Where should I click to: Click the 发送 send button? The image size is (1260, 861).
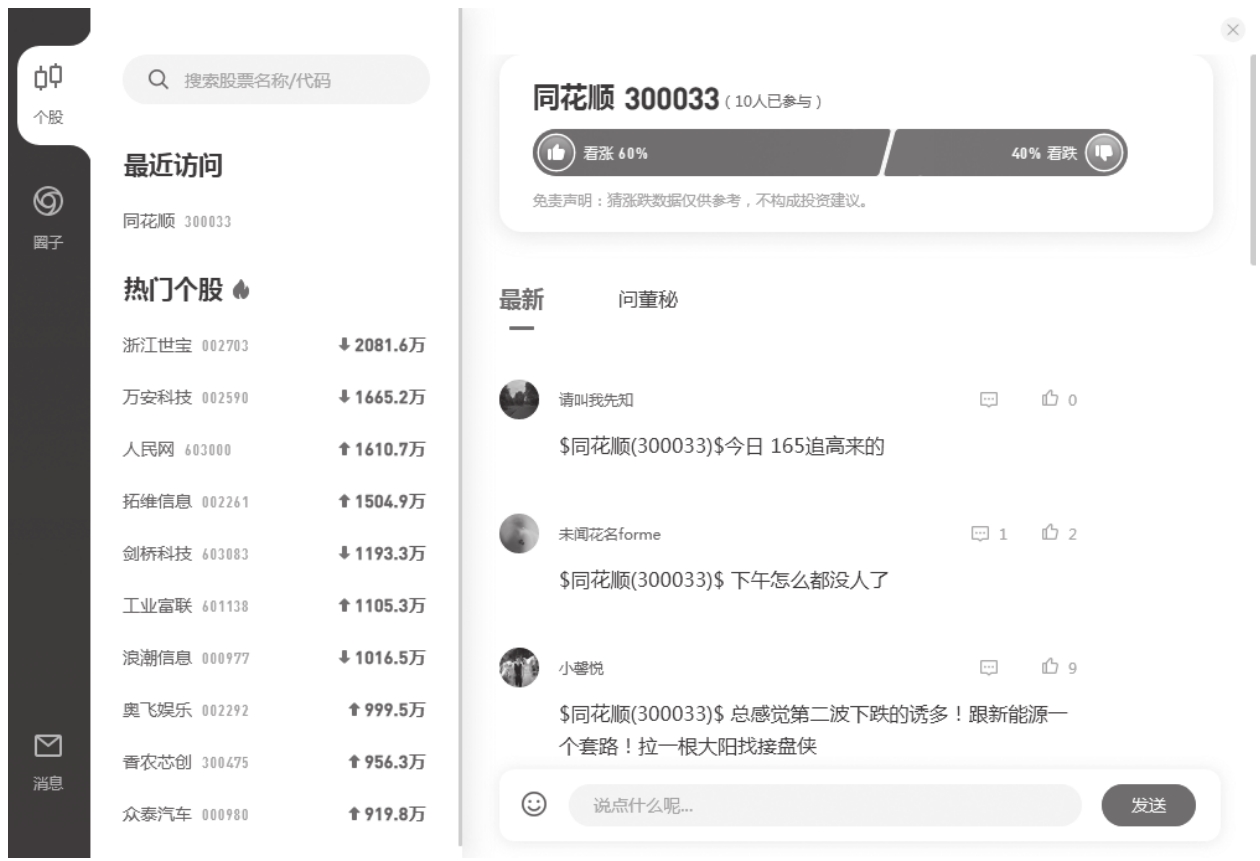[1148, 805]
